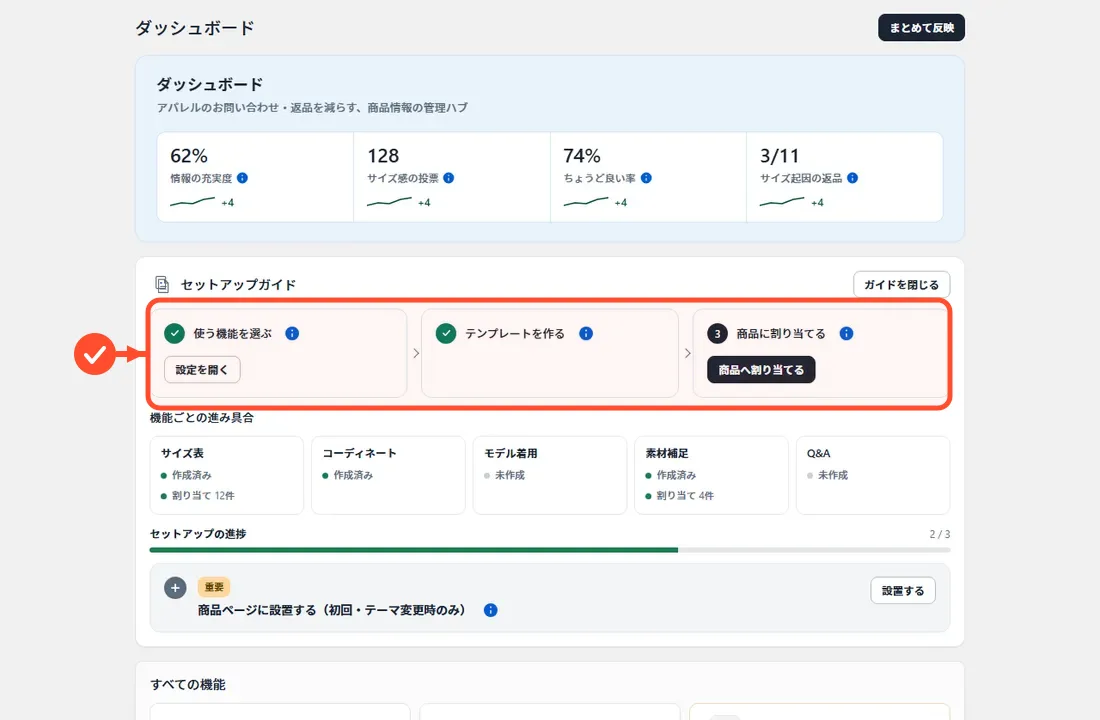
Task: Open the Q&A feature card
Action: (873, 475)
